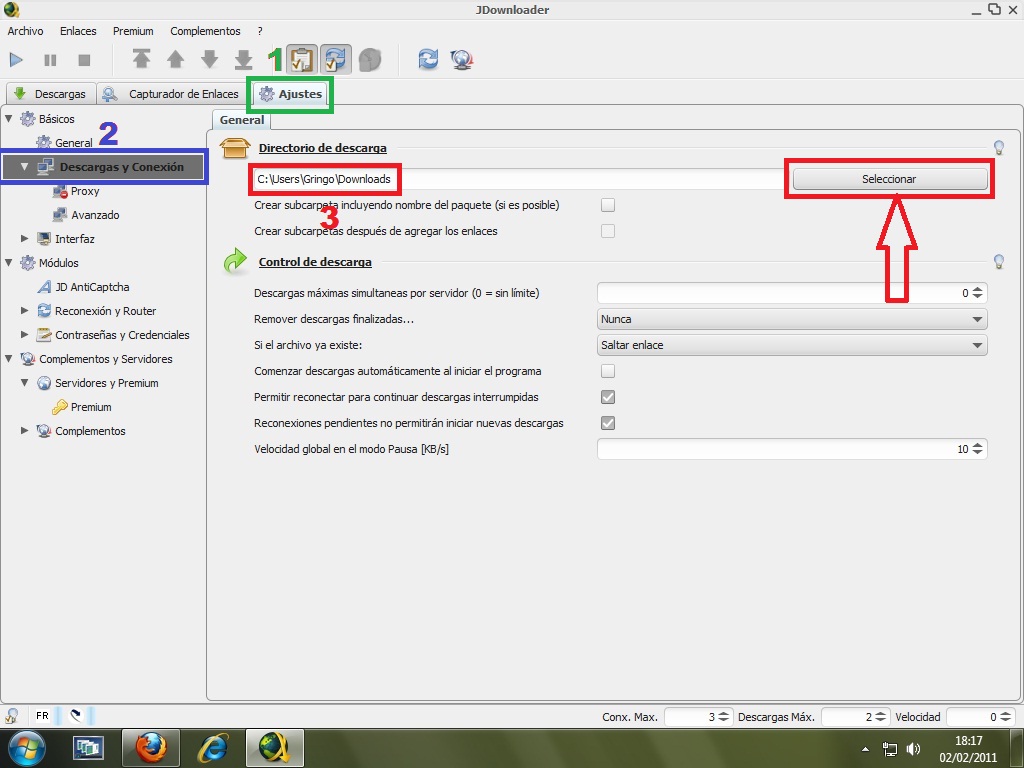Select the General sub-tab of settings
This screenshot has width=1024, height=768.
[242, 120]
